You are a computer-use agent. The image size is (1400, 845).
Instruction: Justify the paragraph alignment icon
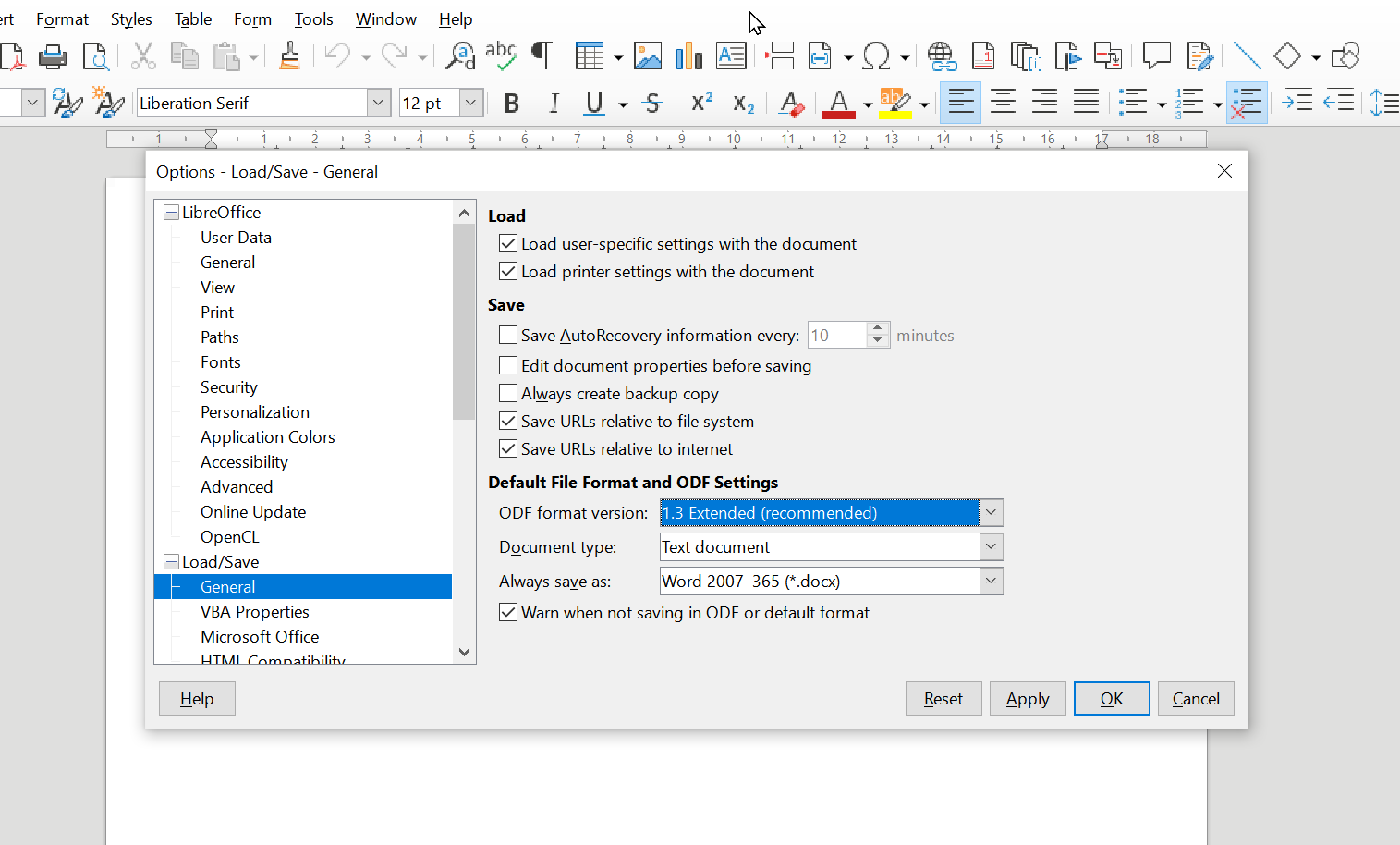coord(1086,103)
